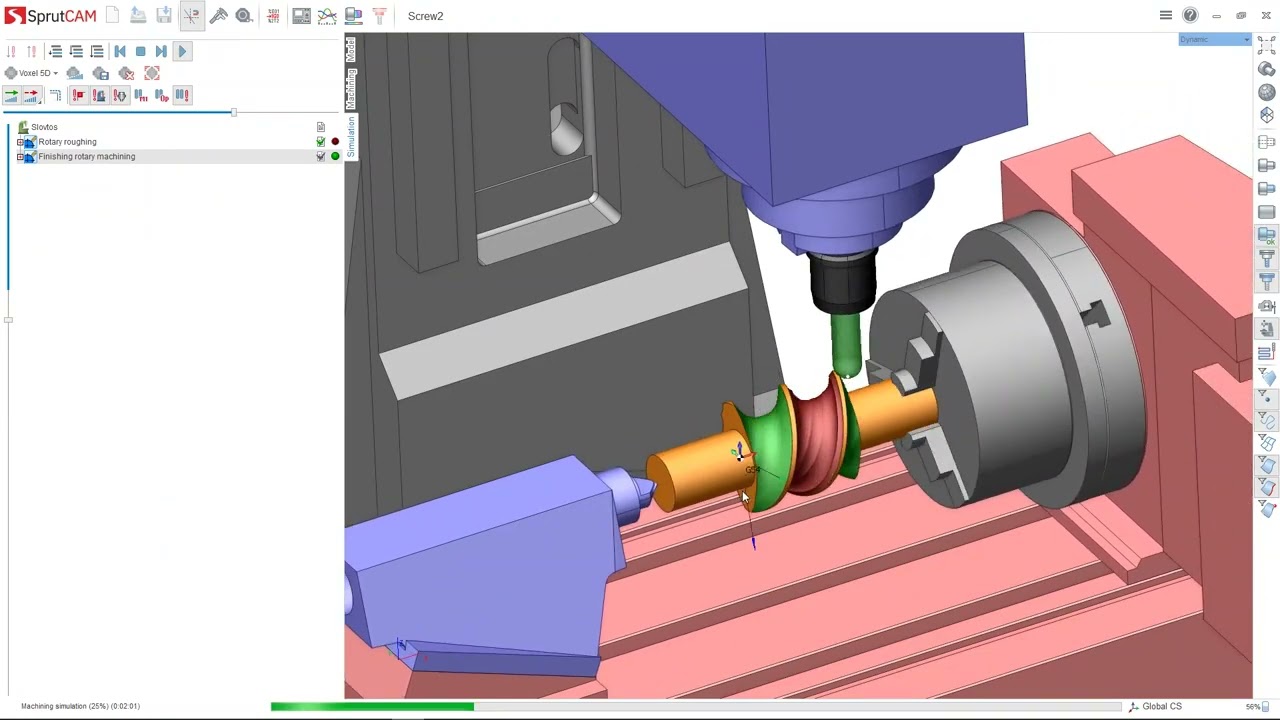Select the tape measure tool
Screen dimensions: 1280x720
pyautogui.click(x=244, y=16)
